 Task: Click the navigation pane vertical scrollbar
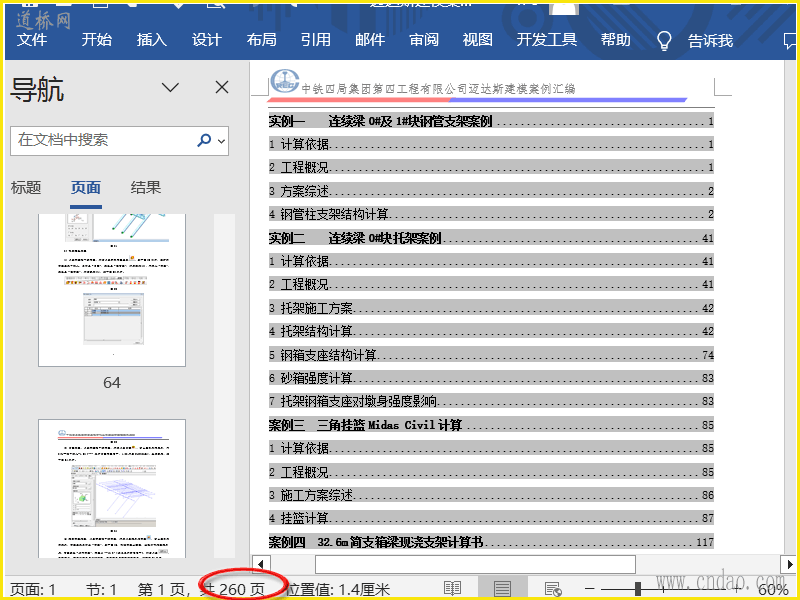pos(224,386)
